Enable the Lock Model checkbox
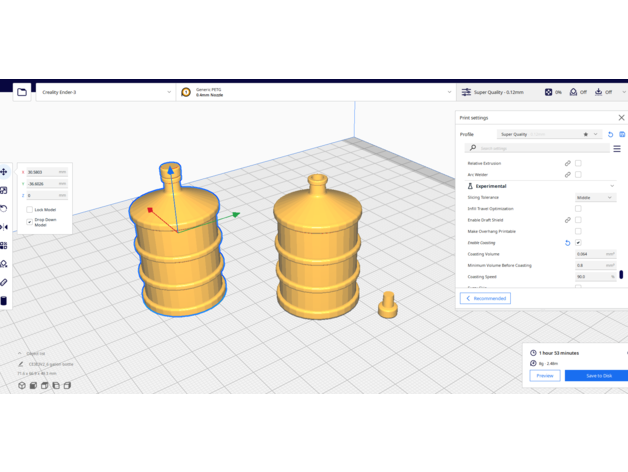Screen dimensions: 628x472 pos(30,210)
